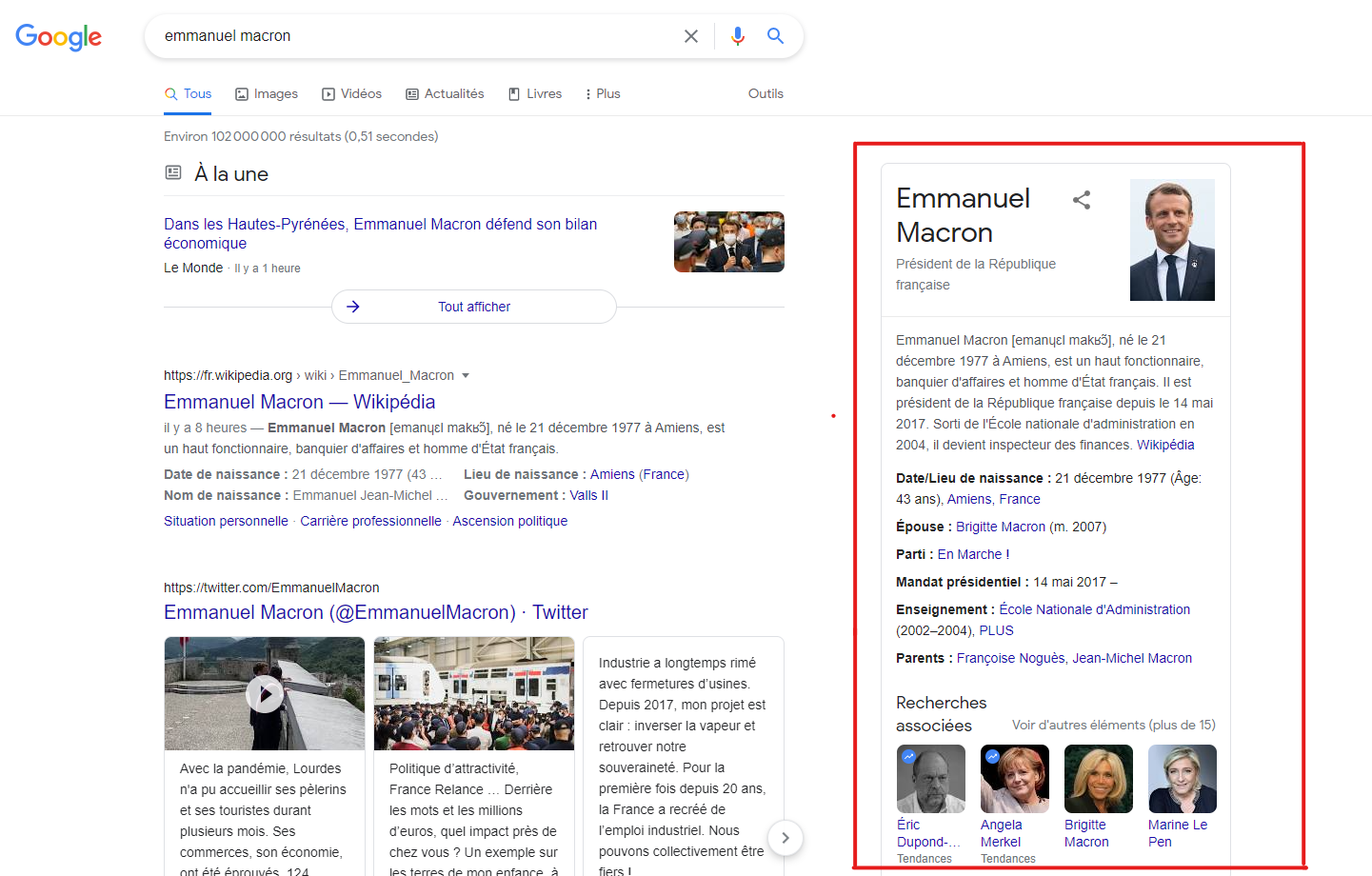The width and height of the screenshot is (1372, 876).
Task: Click the Recherches associées heading
Action: (942, 714)
